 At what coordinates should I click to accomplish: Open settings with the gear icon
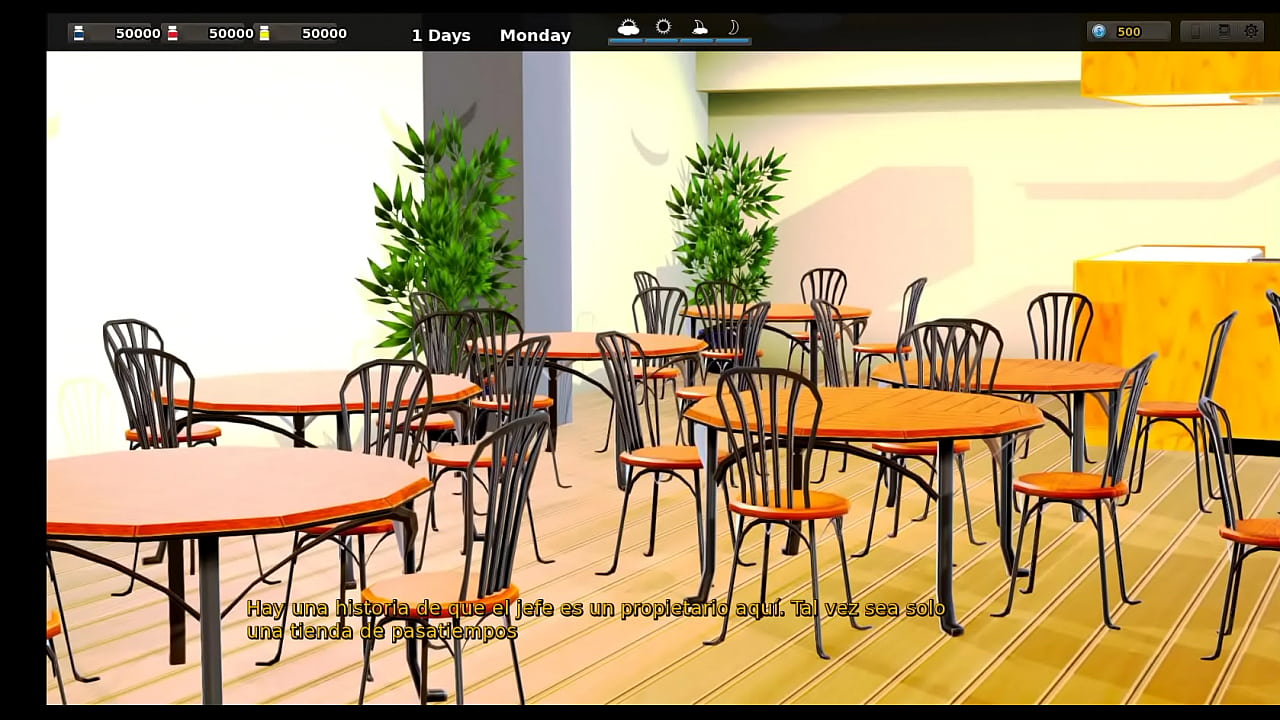[x=1251, y=32]
